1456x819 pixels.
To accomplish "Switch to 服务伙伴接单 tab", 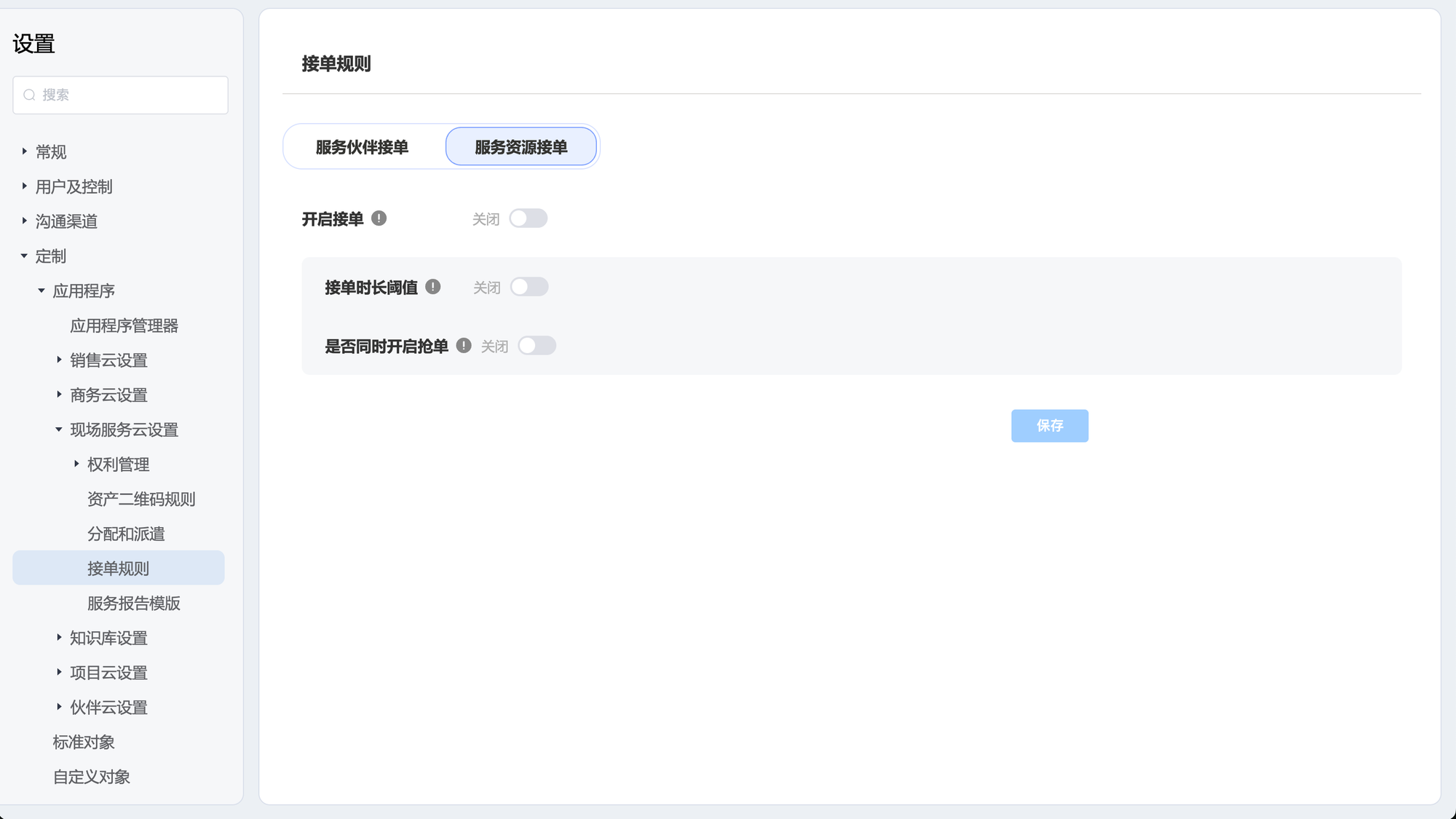I will (362, 147).
